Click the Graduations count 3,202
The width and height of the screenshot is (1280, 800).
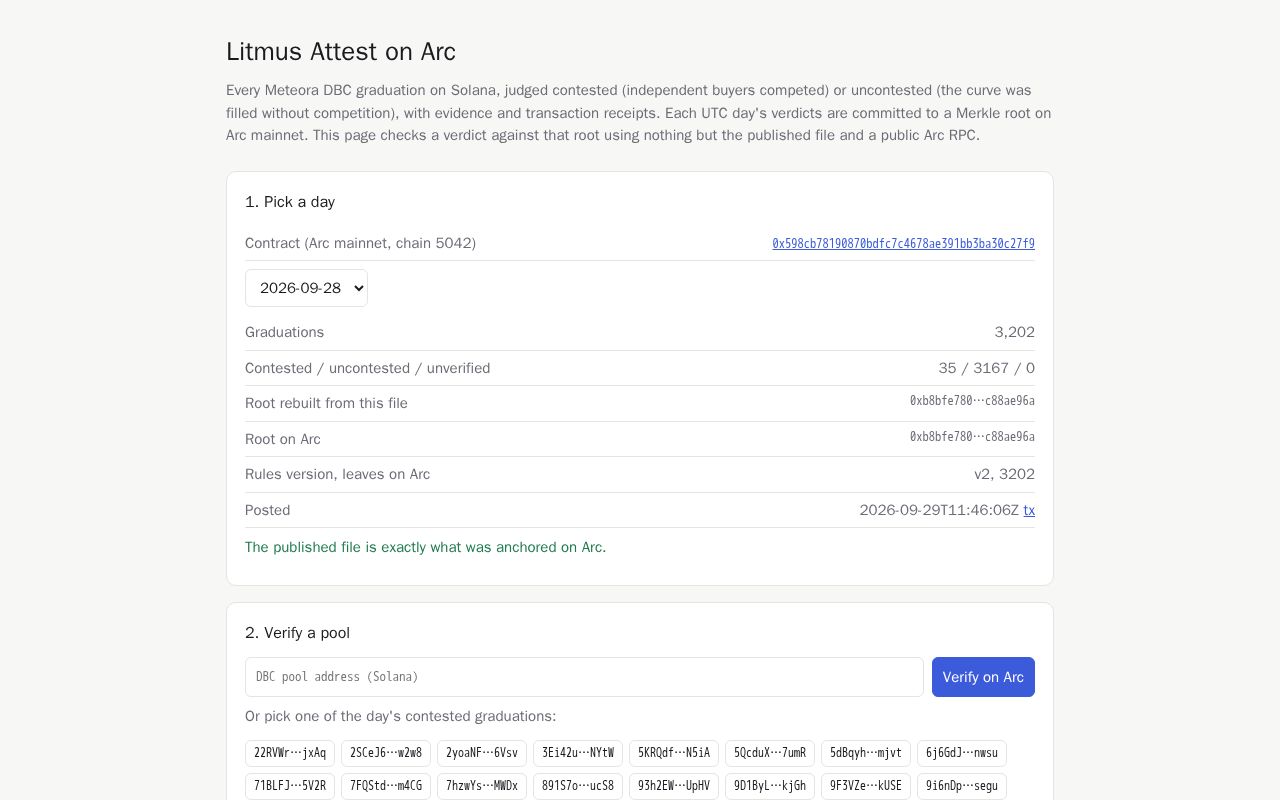coord(1014,332)
